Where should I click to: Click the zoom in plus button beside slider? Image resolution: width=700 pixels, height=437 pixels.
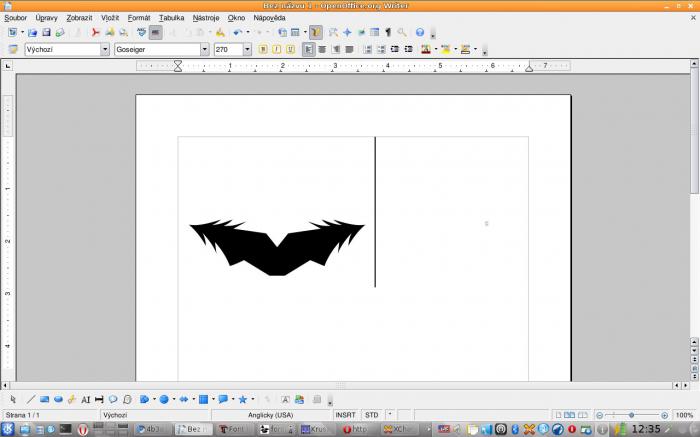664,415
